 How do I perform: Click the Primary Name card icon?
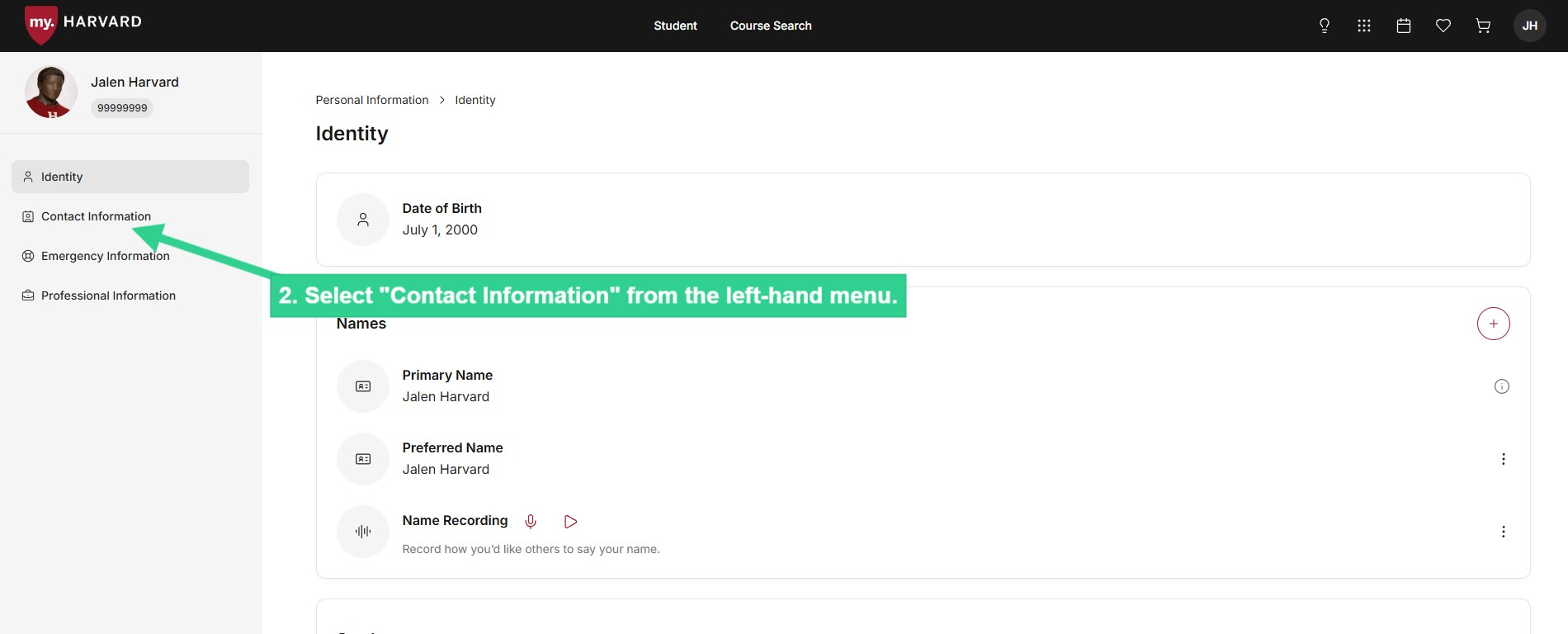pyautogui.click(x=363, y=386)
